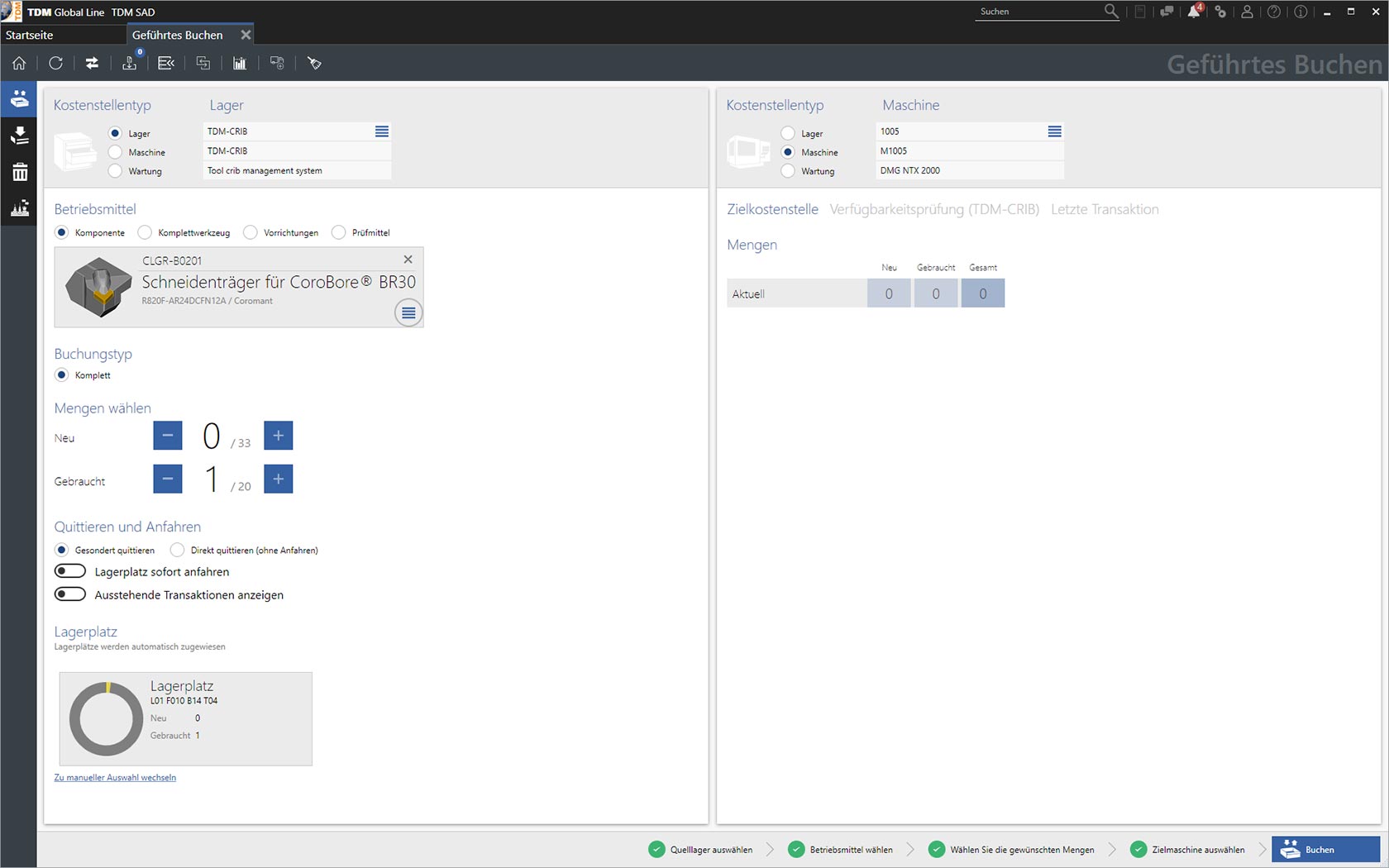Open the Zielkostenstelle tab
The height and width of the screenshot is (868, 1389).
tap(772, 209)
